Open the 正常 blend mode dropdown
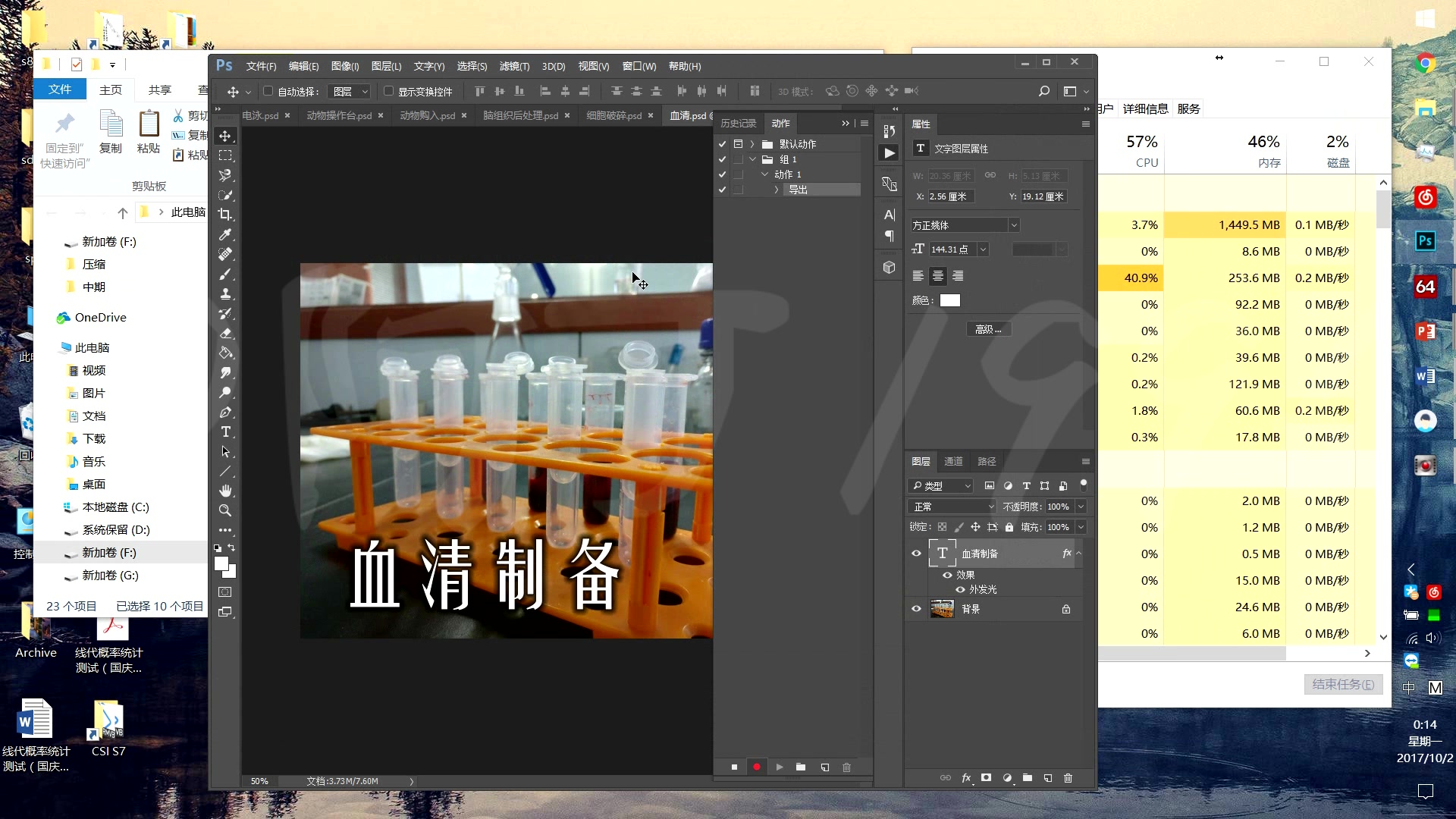This screenshot has height=819, width=1456. 952,507
